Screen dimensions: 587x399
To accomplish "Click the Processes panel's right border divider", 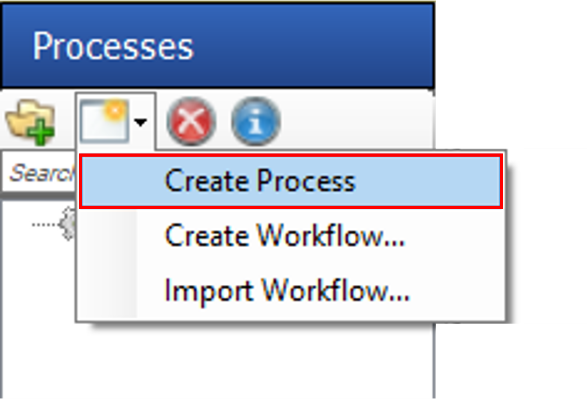I will point(434,360).
